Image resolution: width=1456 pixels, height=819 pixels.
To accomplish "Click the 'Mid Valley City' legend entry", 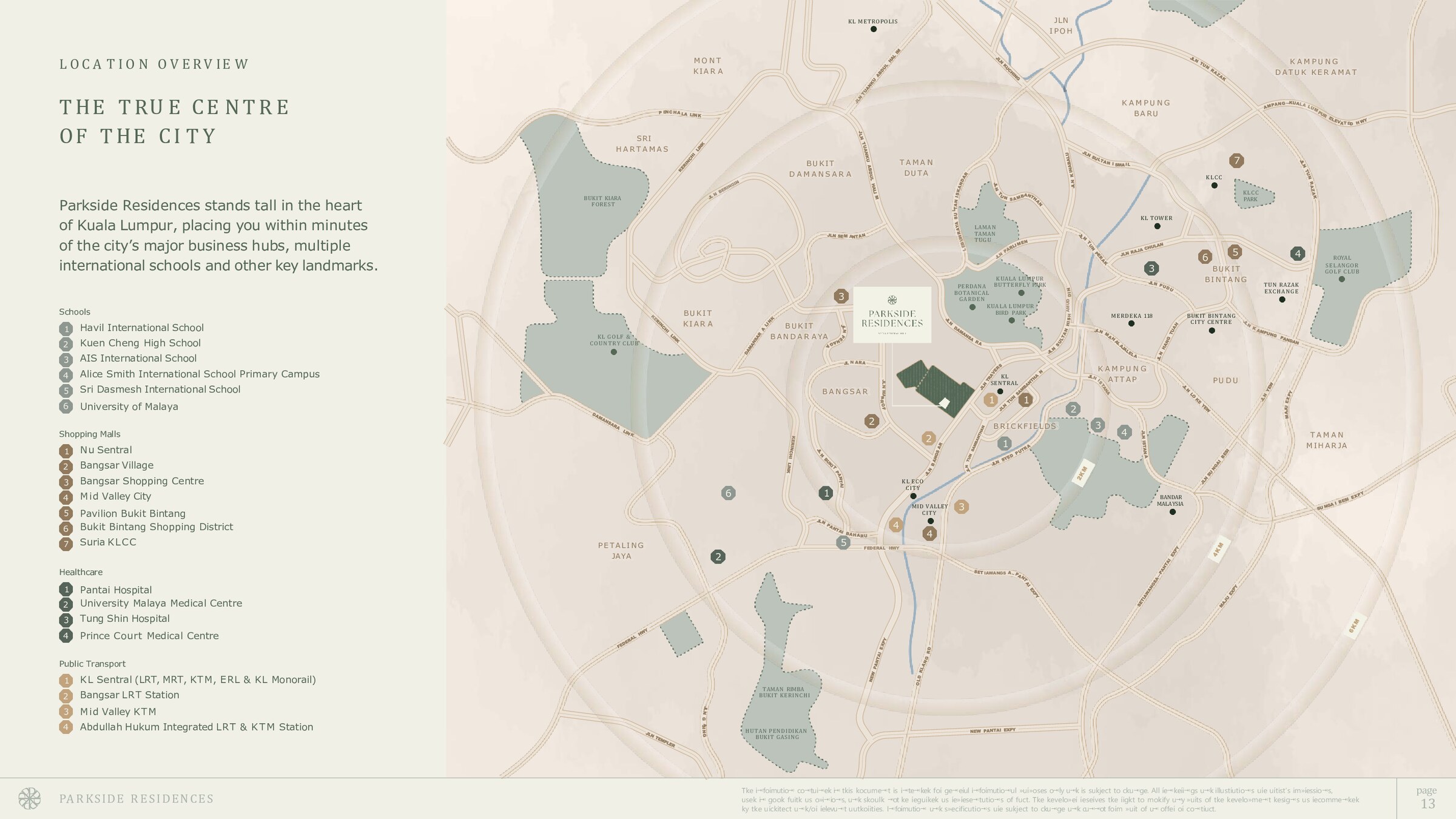I will click(x=115, y=496).
